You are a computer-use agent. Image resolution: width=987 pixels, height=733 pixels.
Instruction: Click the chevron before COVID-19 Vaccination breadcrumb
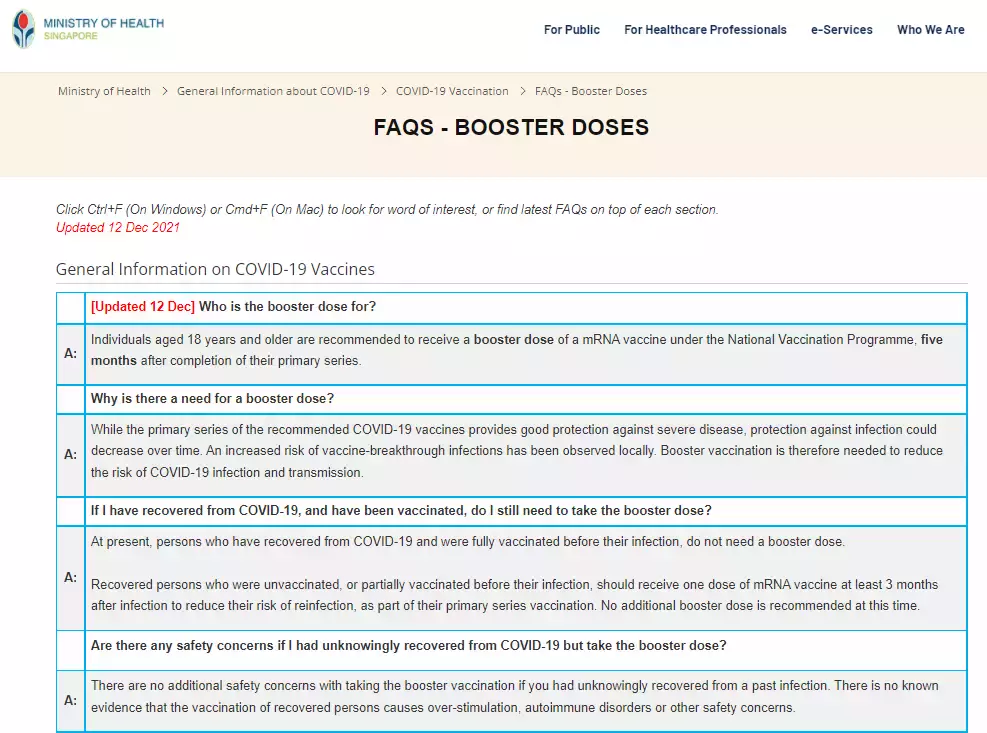pos(383,91)
